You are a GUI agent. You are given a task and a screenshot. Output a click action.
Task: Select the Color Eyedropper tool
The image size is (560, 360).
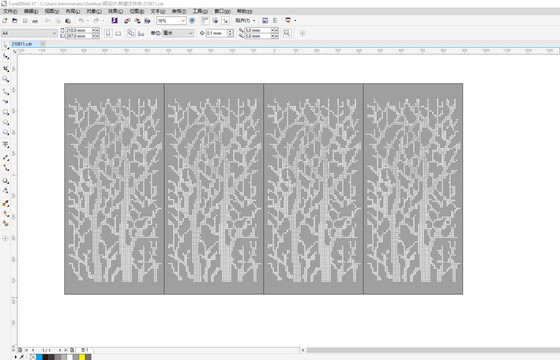5,204
